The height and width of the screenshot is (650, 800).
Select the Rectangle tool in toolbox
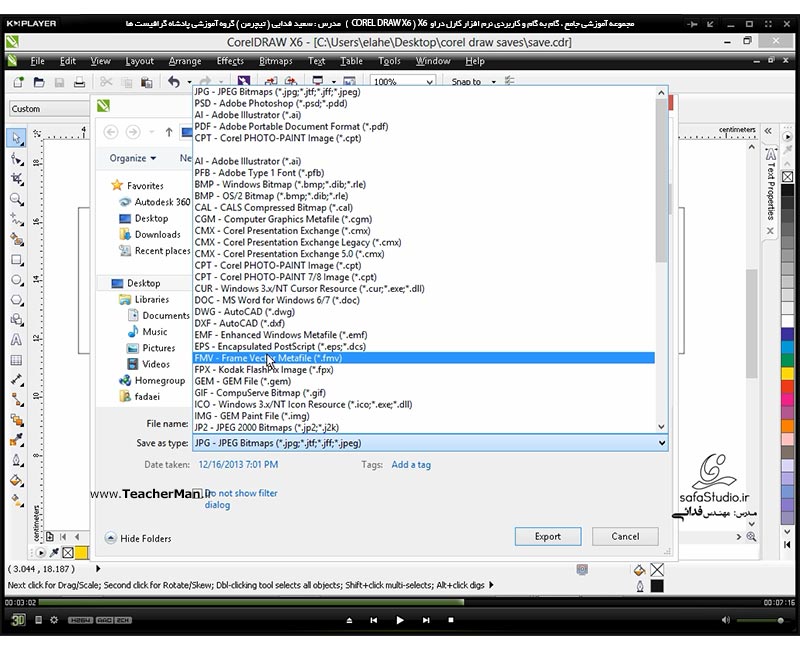(17, 260)
